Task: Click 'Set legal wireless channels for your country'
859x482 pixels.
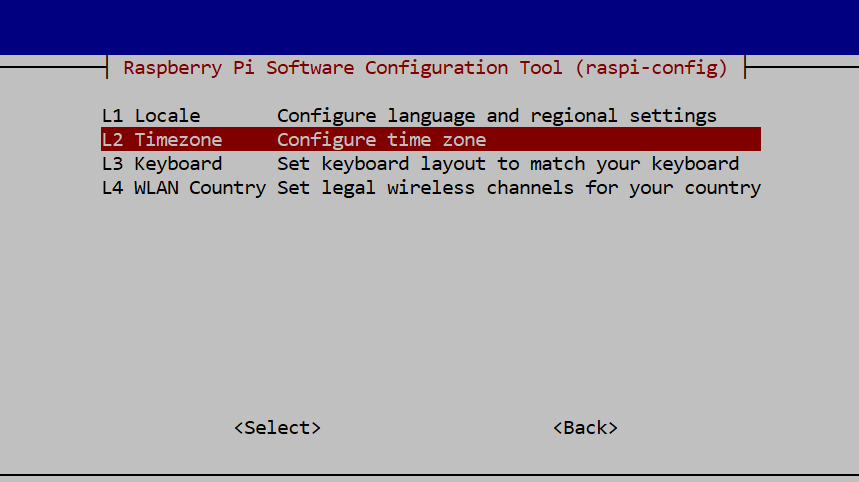Action: click(x=519, y=188)
